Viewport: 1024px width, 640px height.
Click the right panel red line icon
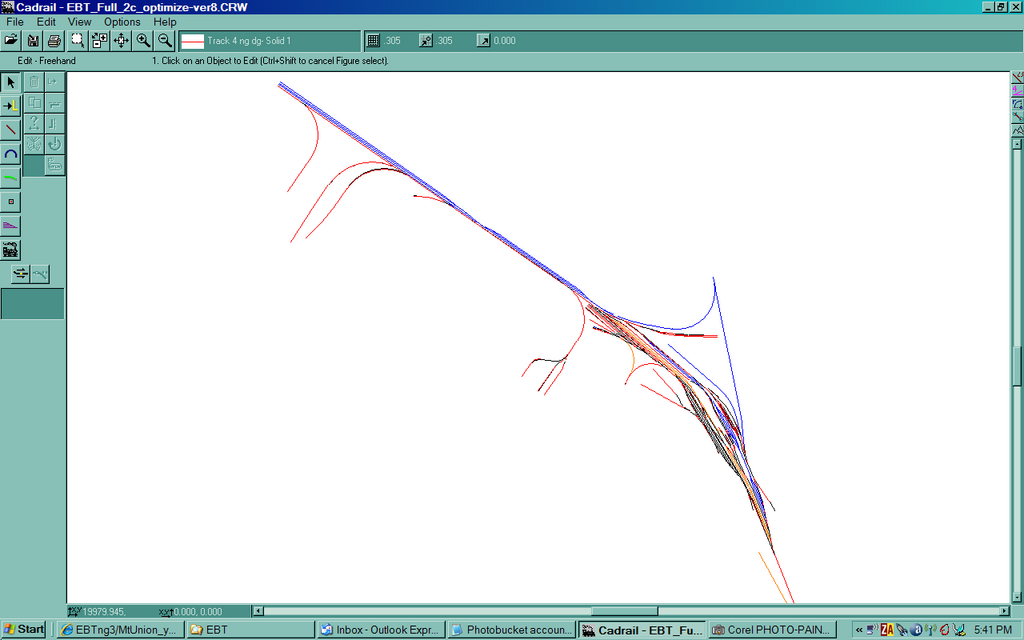point(1017,78)
